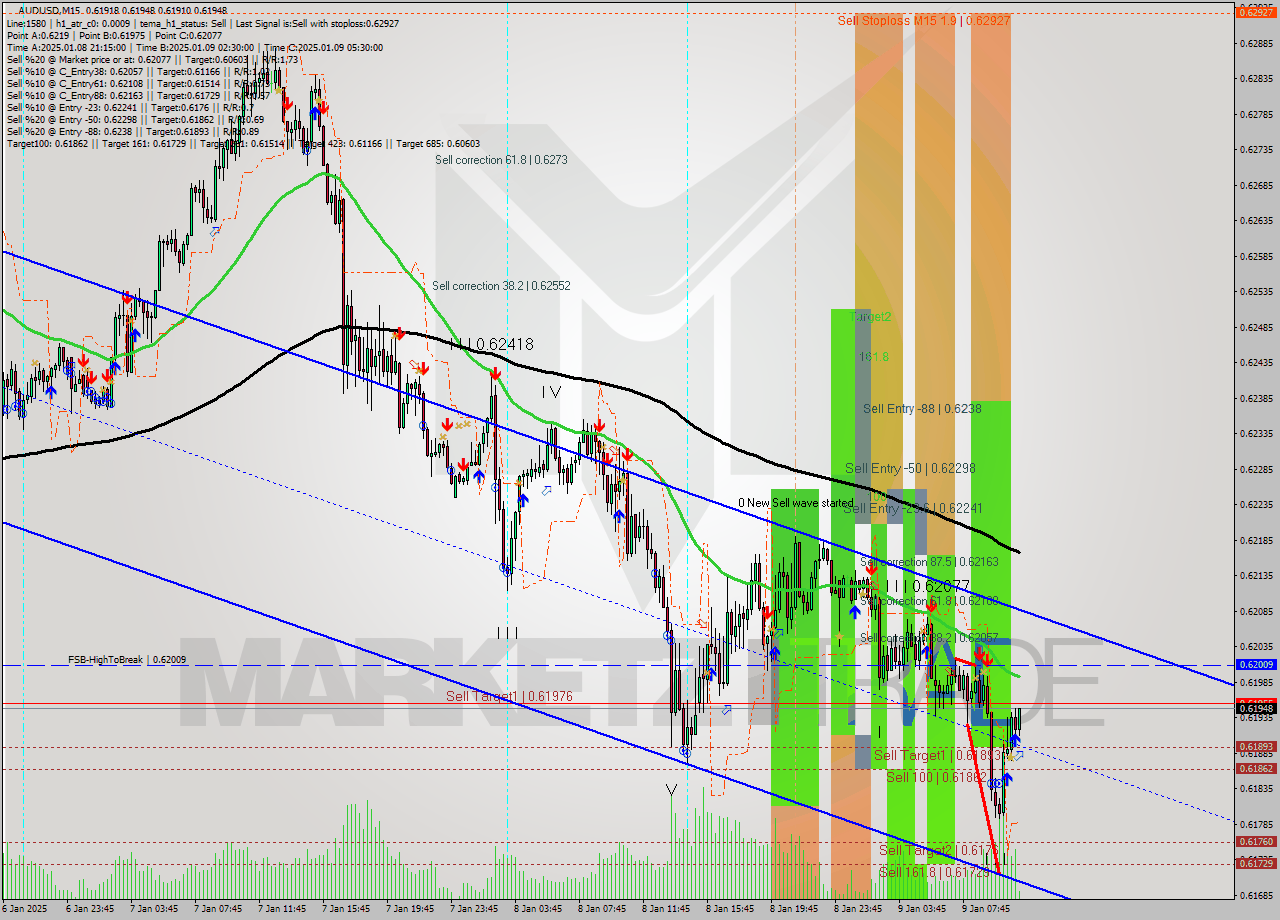The height and width of the screenshot is (920, 1280).
Task: Click the red 0.61893 price axis tag
Action: click(x=1256, y=746)
